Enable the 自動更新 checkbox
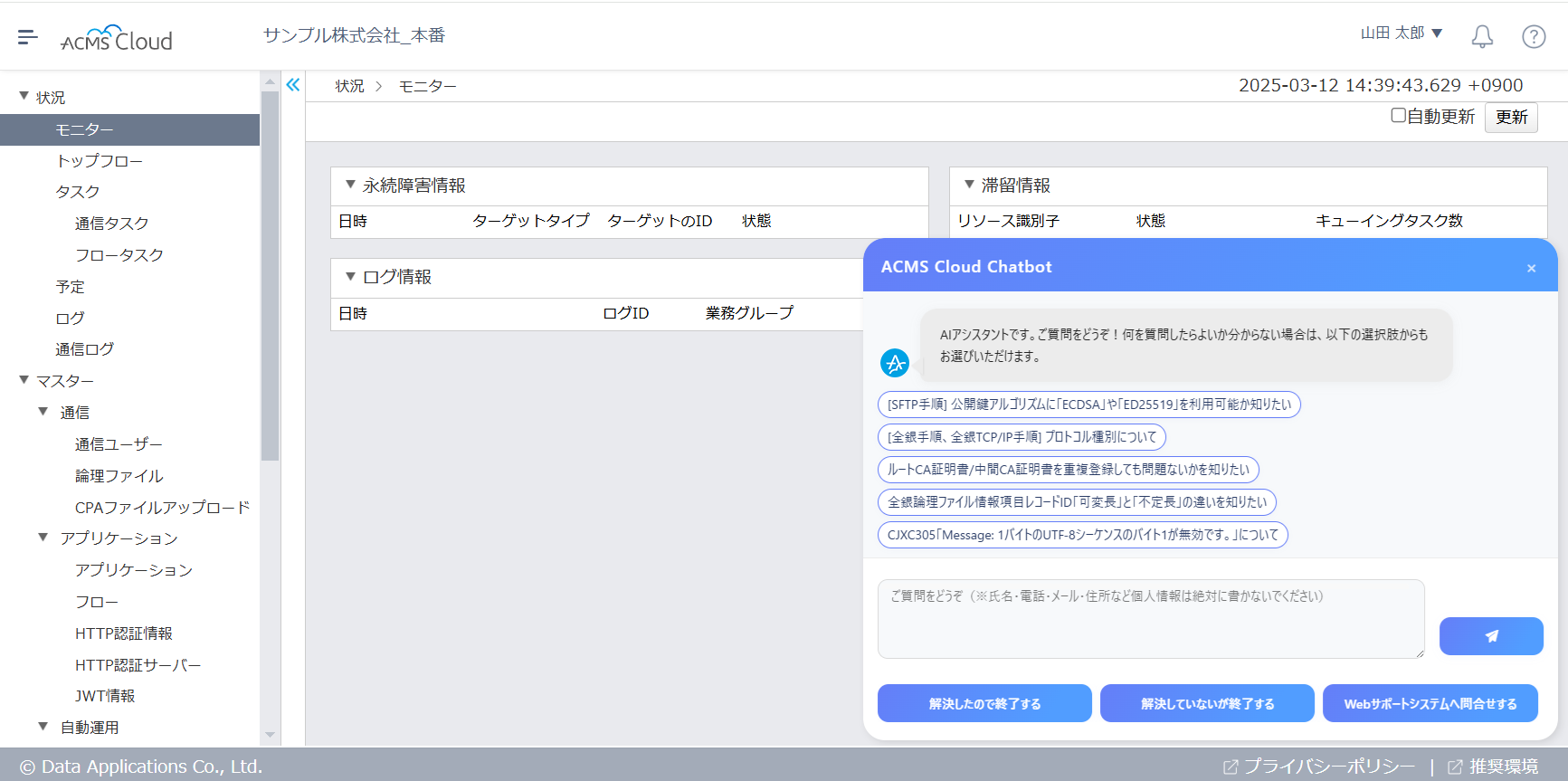Image resolution: width=1568 pixels, height=781 pixels. point(1398,115)
